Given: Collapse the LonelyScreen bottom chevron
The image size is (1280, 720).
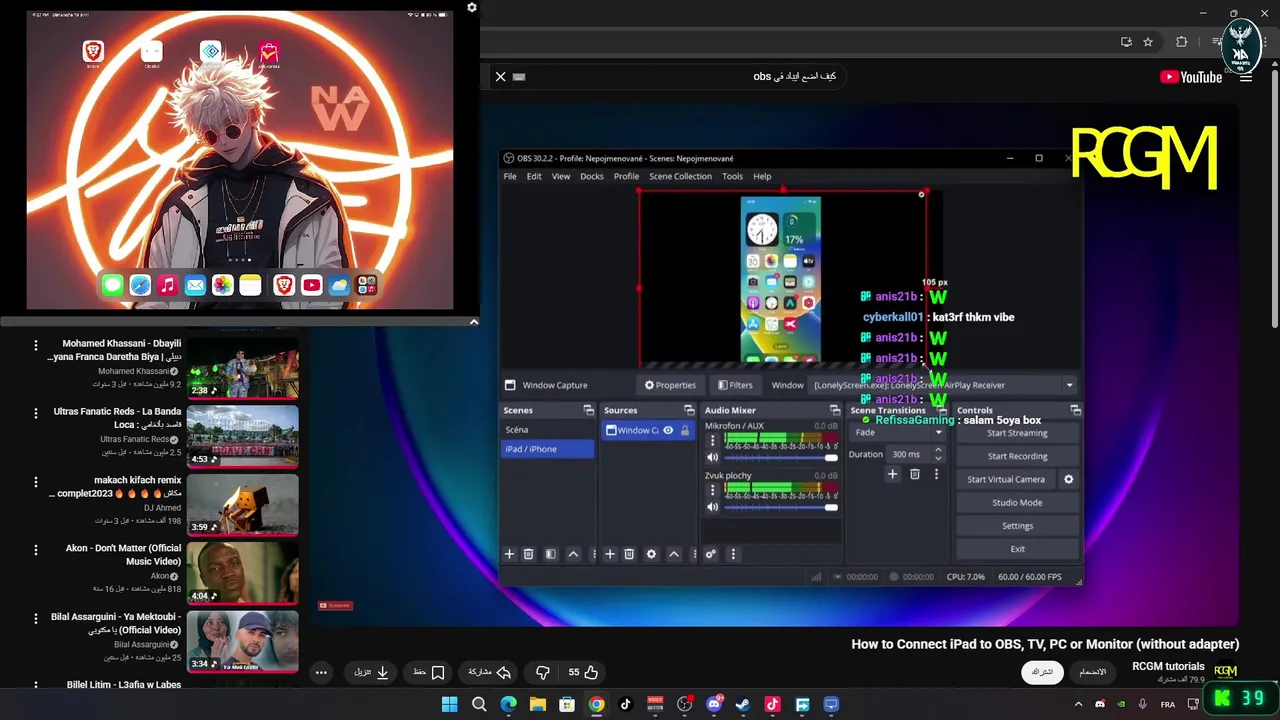Looking at the screenshot, I should pos(474,322).
